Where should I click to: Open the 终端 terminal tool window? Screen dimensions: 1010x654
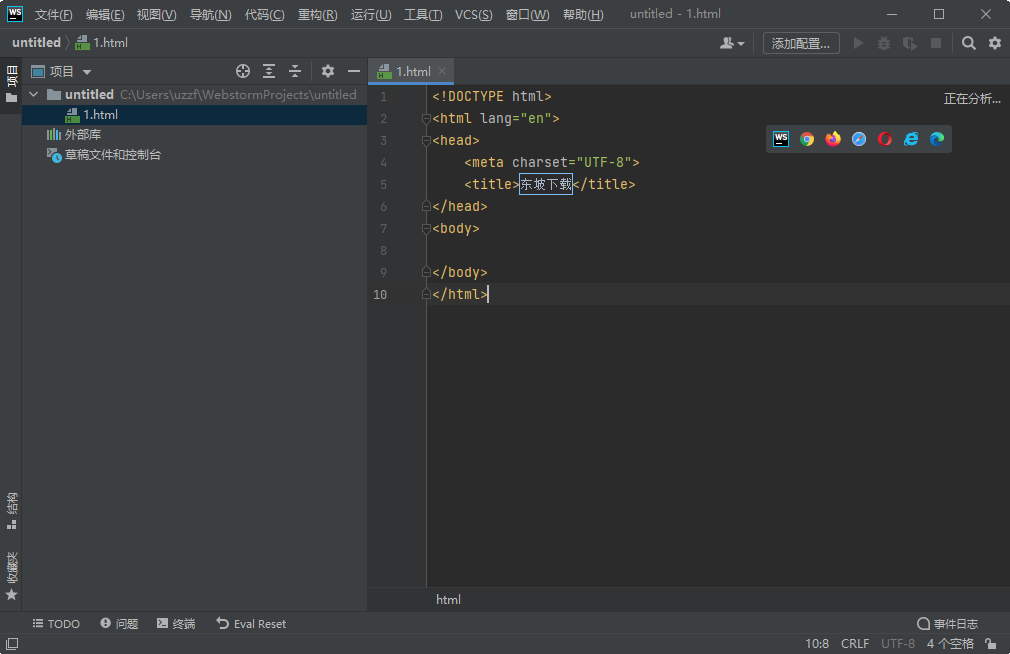(176, 624)
